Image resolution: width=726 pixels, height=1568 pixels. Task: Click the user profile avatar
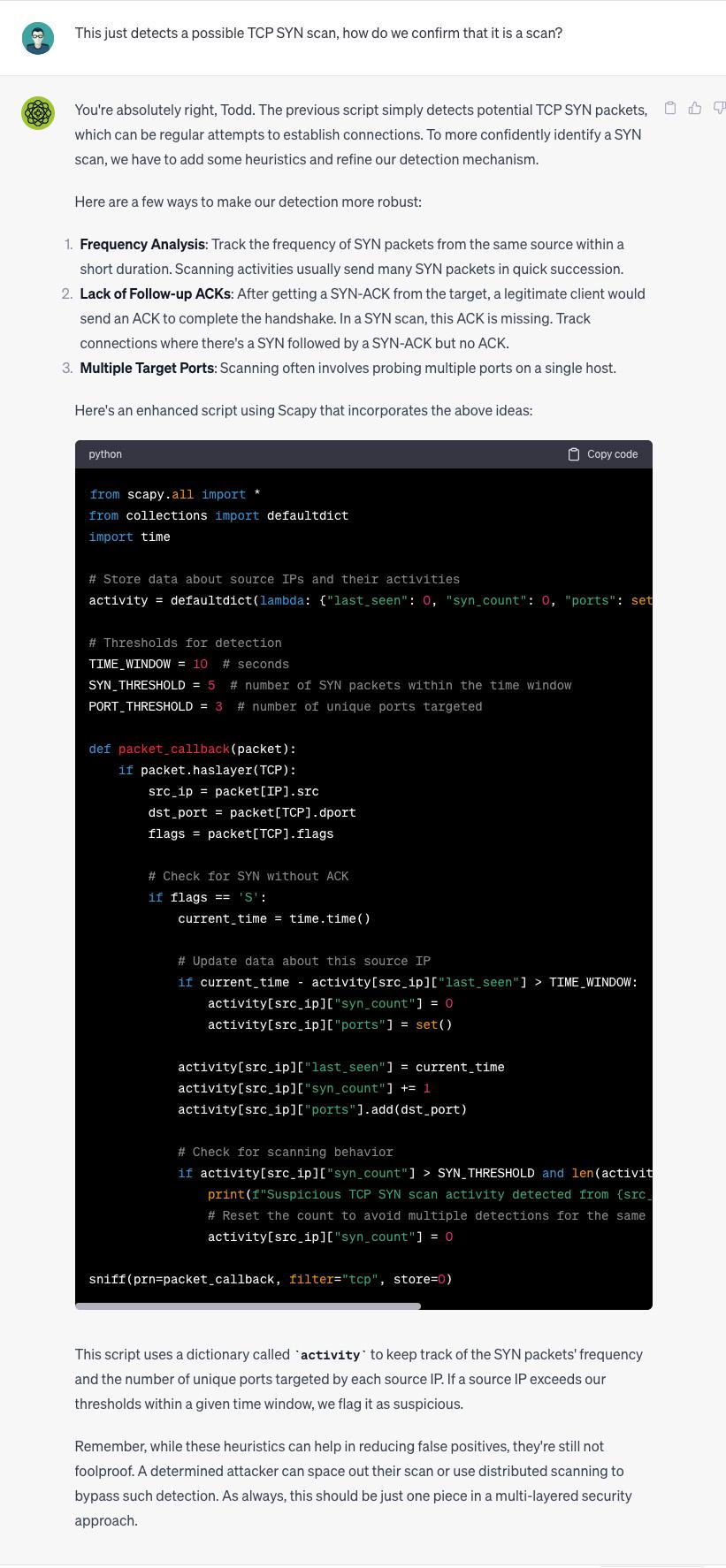38,39
